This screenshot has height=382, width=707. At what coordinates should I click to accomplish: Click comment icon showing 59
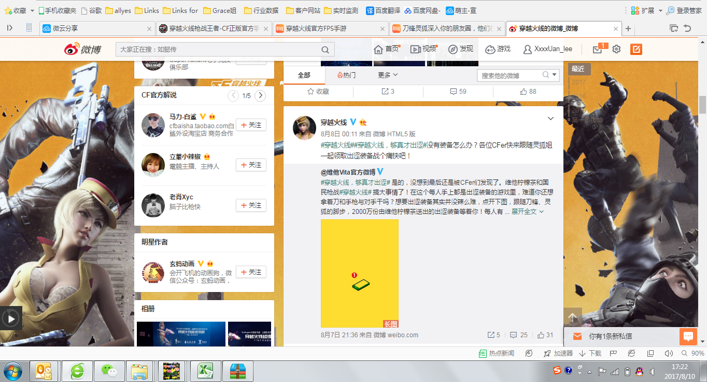tap(458, 92)
